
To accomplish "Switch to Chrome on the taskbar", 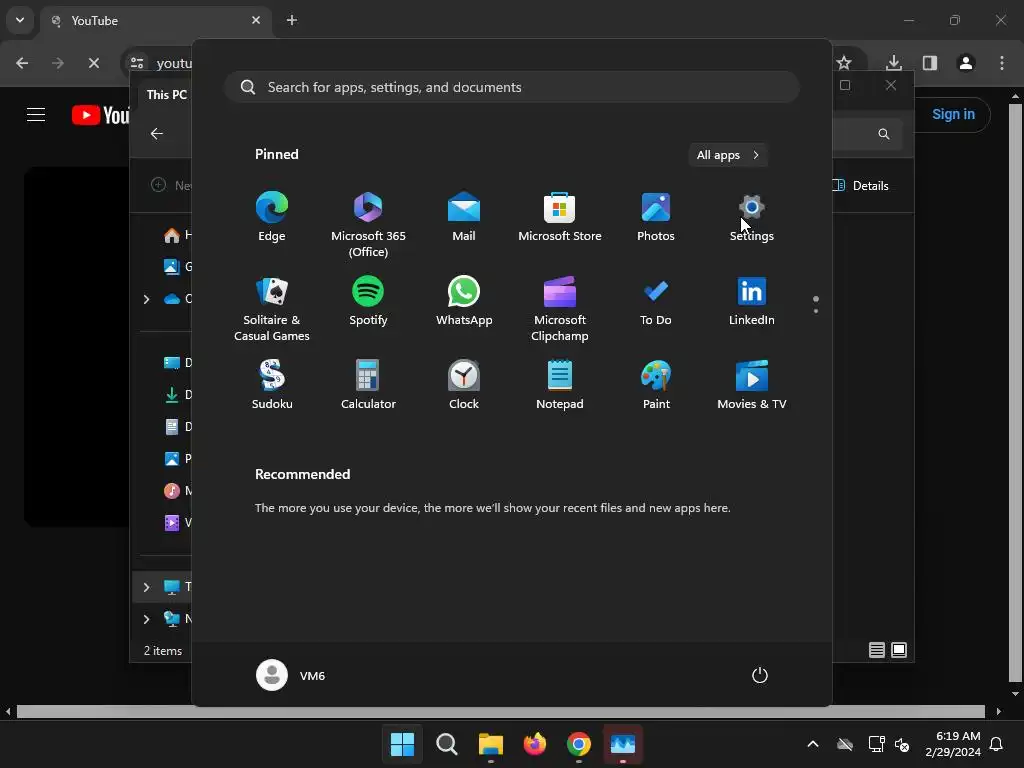I will 579,744.
